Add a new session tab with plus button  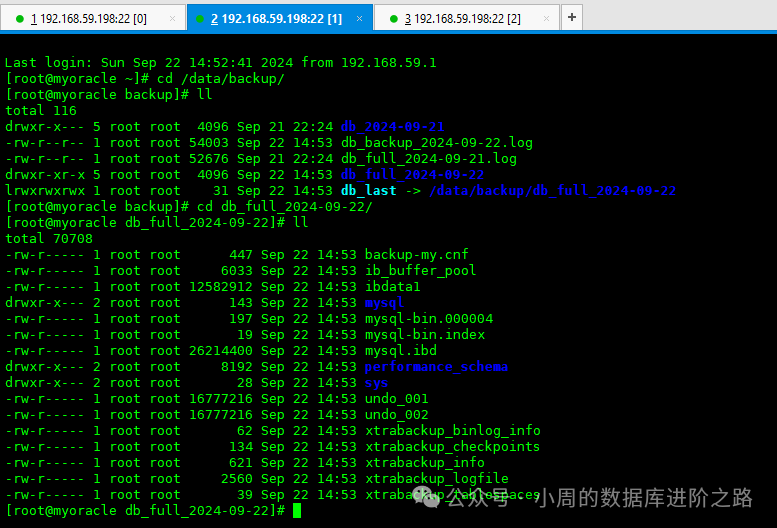572,17
